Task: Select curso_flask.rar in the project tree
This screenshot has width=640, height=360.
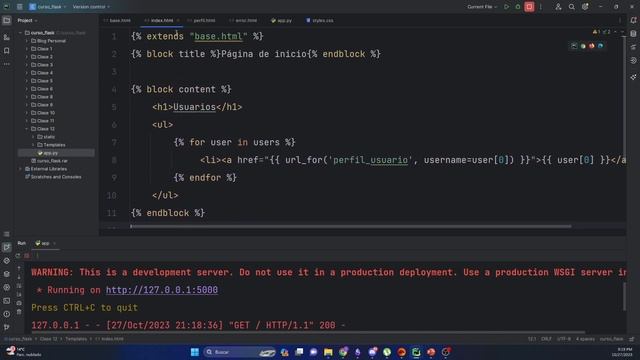Action: coord(52,161)
